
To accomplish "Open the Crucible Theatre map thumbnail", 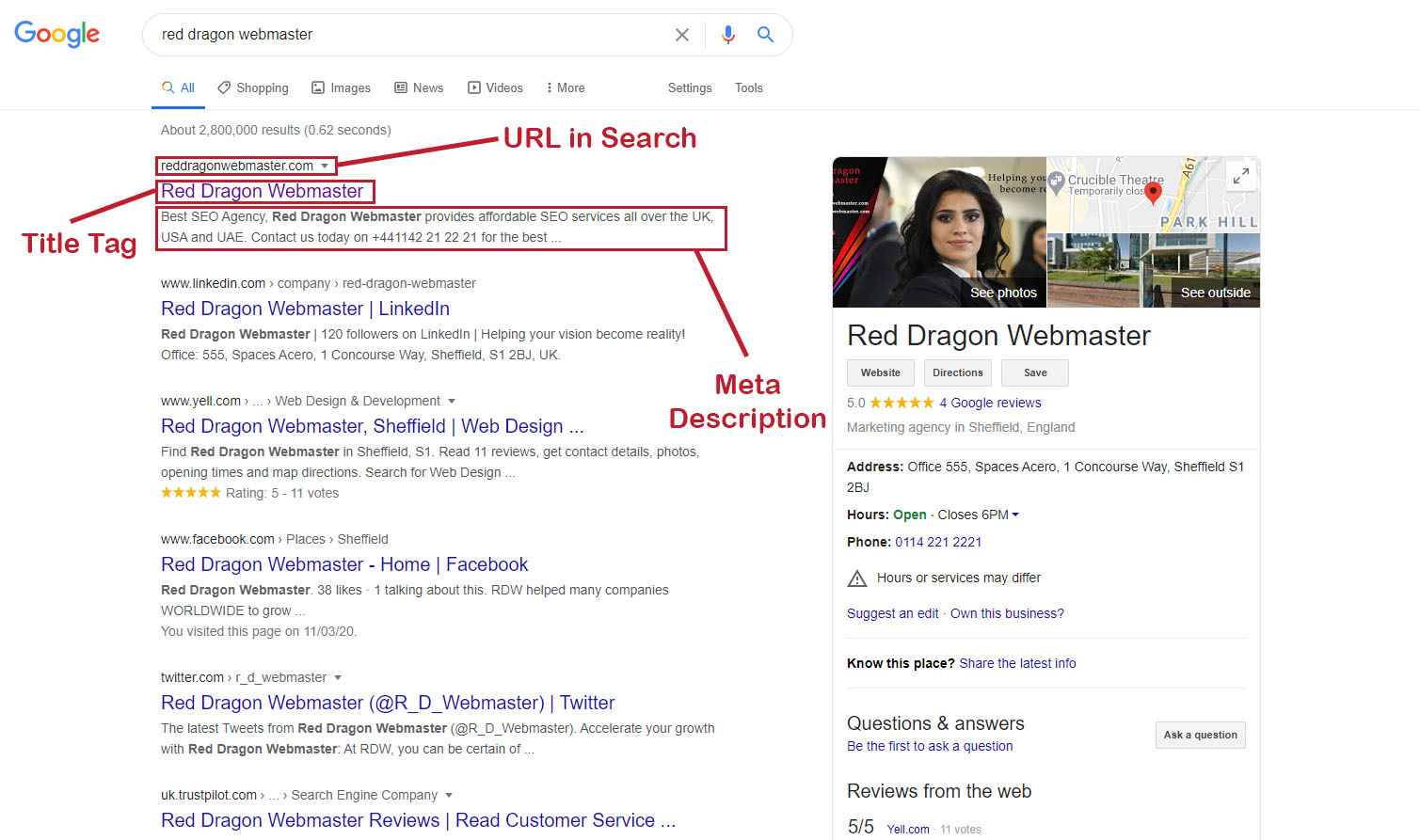I will tap(1154, 194).
